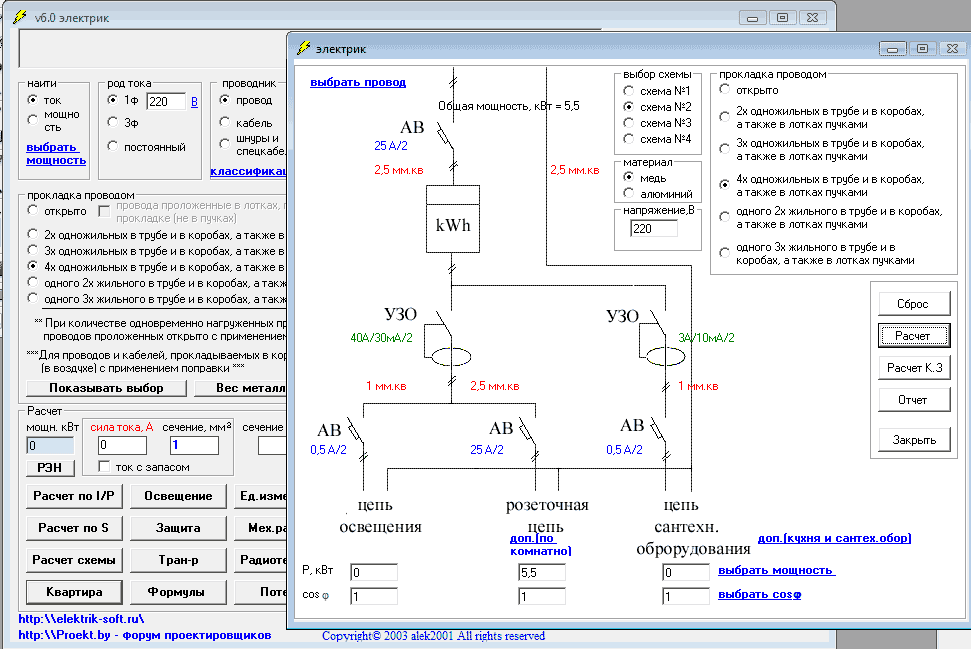Open the выбрать провод link
The width and height of the screenshot is (971, 649).
coord(357,83)
